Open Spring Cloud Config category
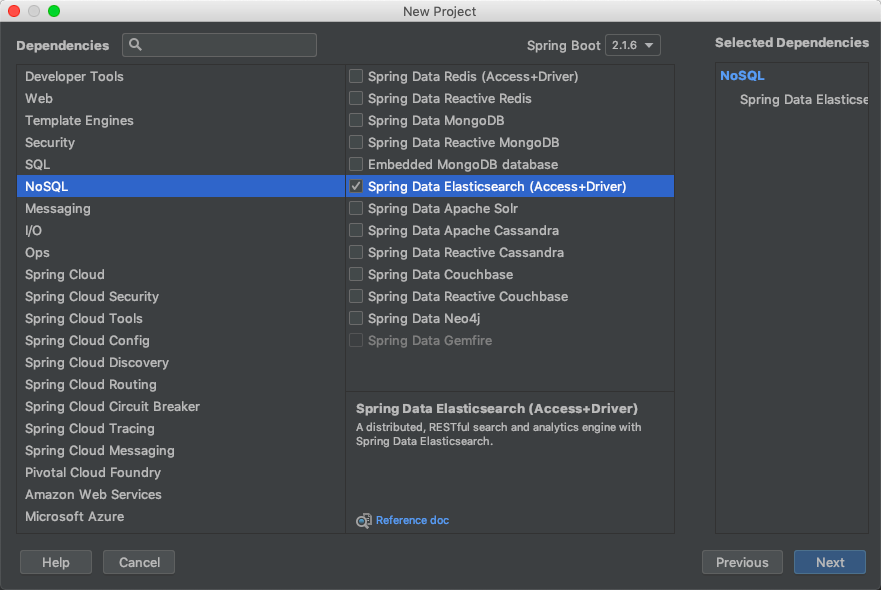 (180, 341)
